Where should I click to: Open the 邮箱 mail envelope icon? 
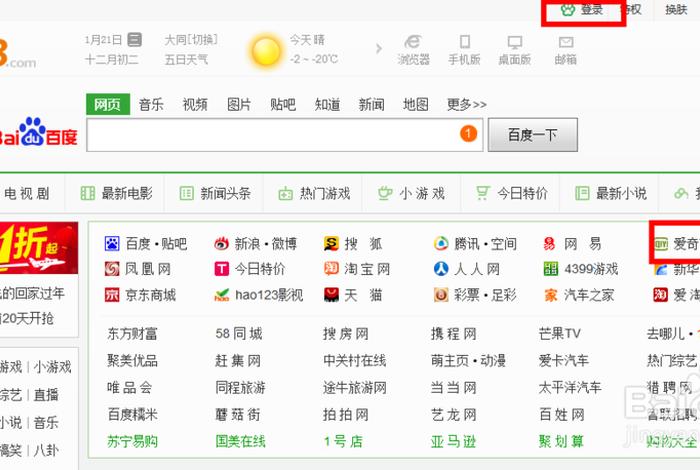[x=566, y=42]
